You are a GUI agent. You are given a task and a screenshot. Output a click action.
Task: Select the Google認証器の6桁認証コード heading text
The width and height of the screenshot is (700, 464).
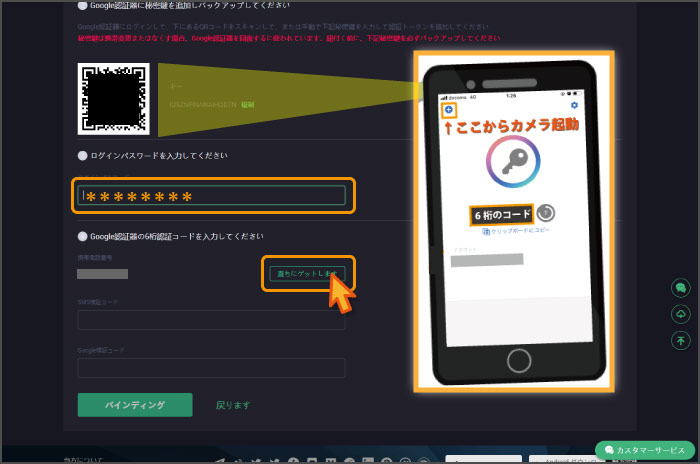177,236
